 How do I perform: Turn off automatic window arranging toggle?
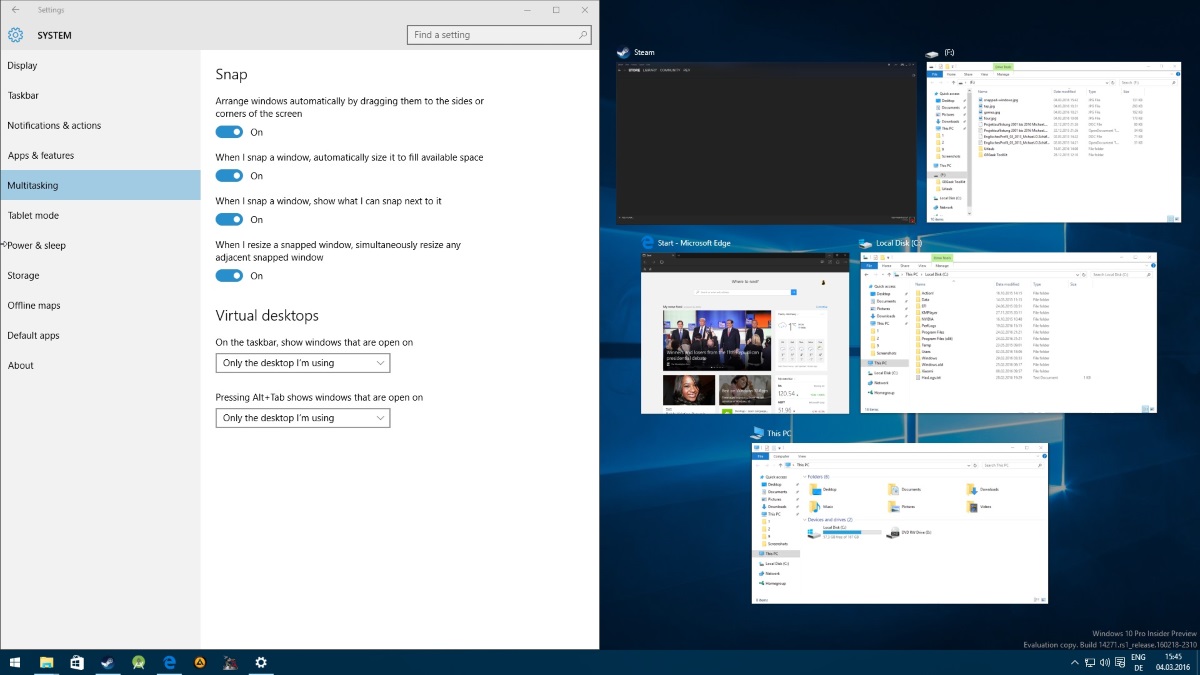(229, 132)
